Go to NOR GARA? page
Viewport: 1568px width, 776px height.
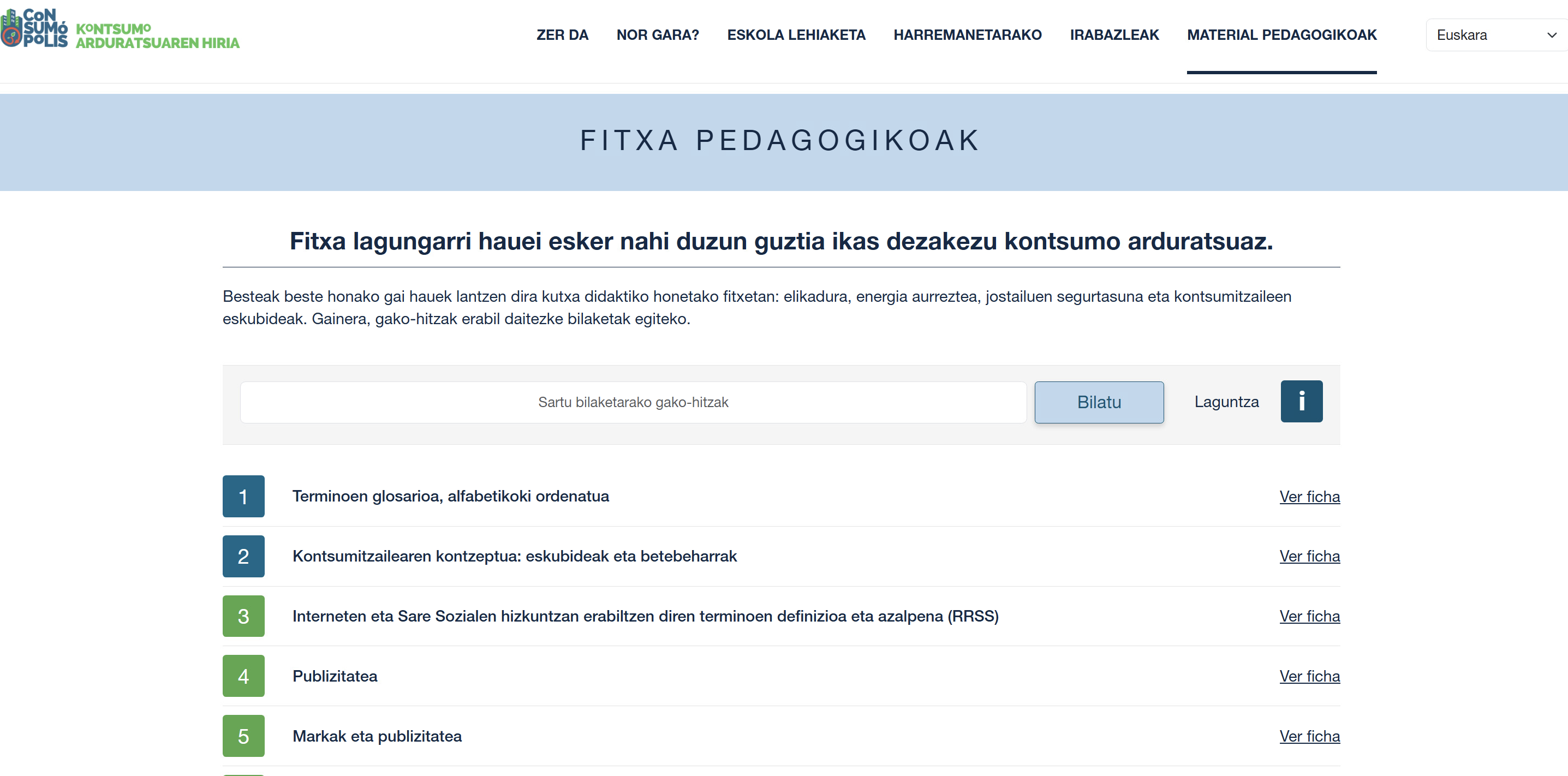(658, 35)
